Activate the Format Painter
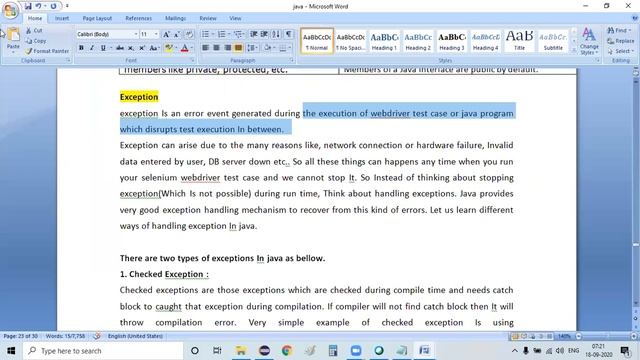The width and height of the screenshot is (640, 360). [x=47, y=51]
